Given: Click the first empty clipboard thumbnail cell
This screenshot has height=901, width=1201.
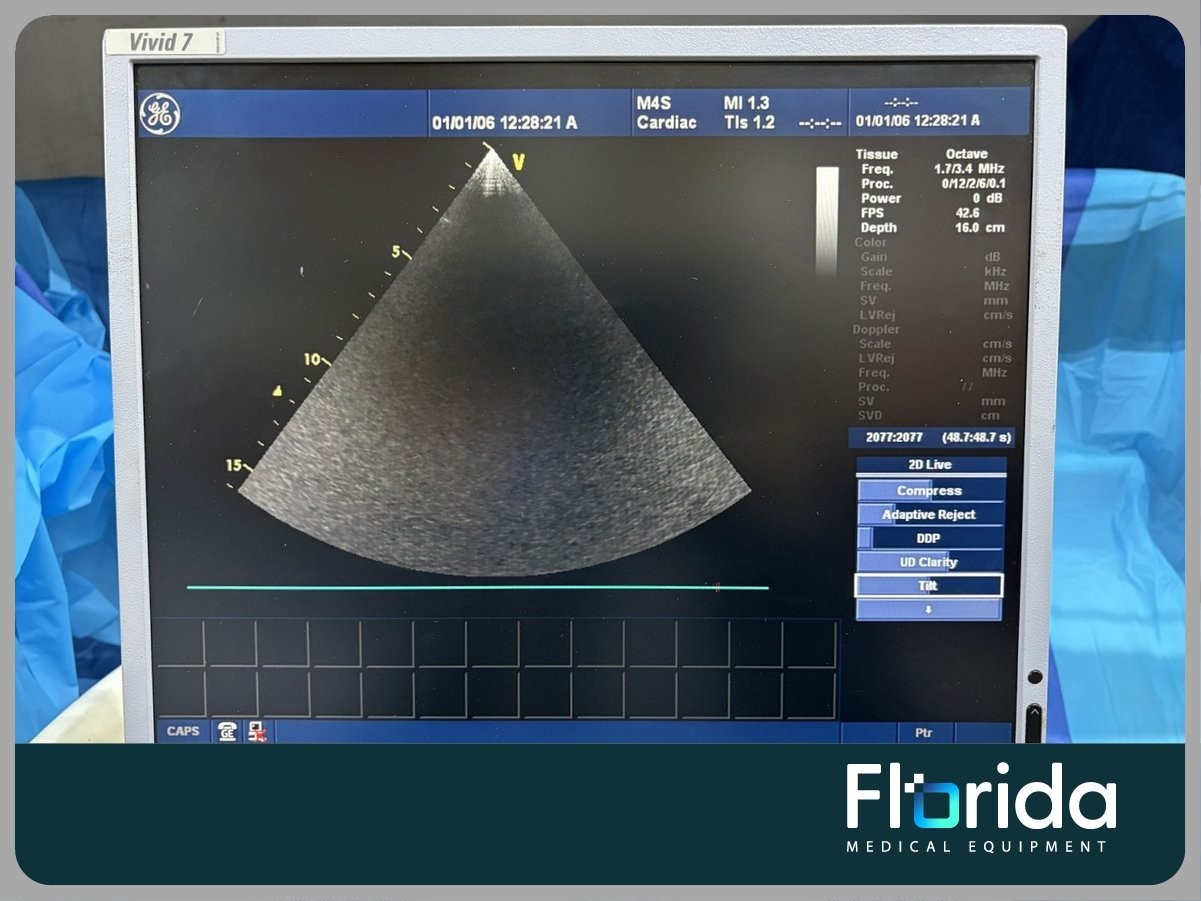Looking at the screenshot, I should [x=180, y=643].
